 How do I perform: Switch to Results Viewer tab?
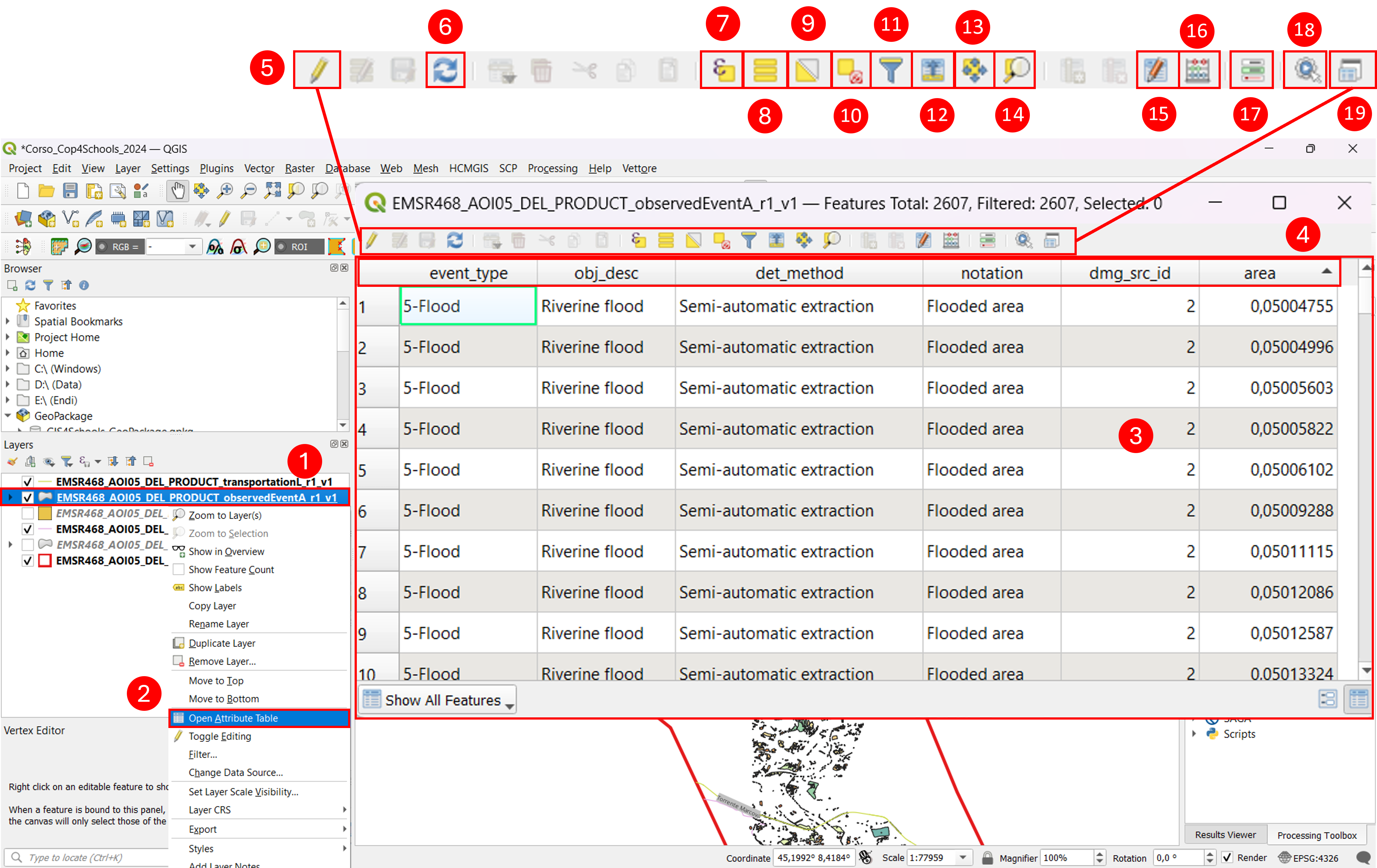(x=1225, y=835)
